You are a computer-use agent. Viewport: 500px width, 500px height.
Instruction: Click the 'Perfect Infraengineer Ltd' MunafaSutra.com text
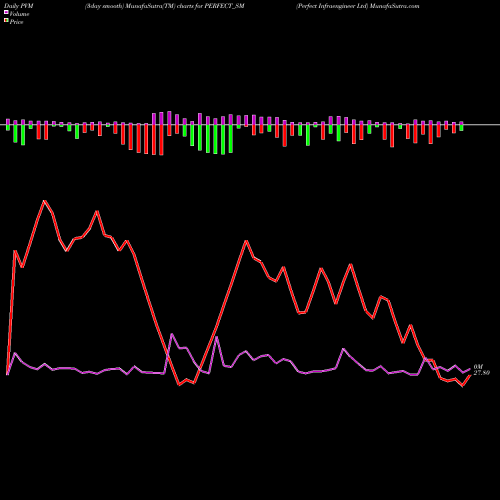pyautogui.click(x=358, y=6)
